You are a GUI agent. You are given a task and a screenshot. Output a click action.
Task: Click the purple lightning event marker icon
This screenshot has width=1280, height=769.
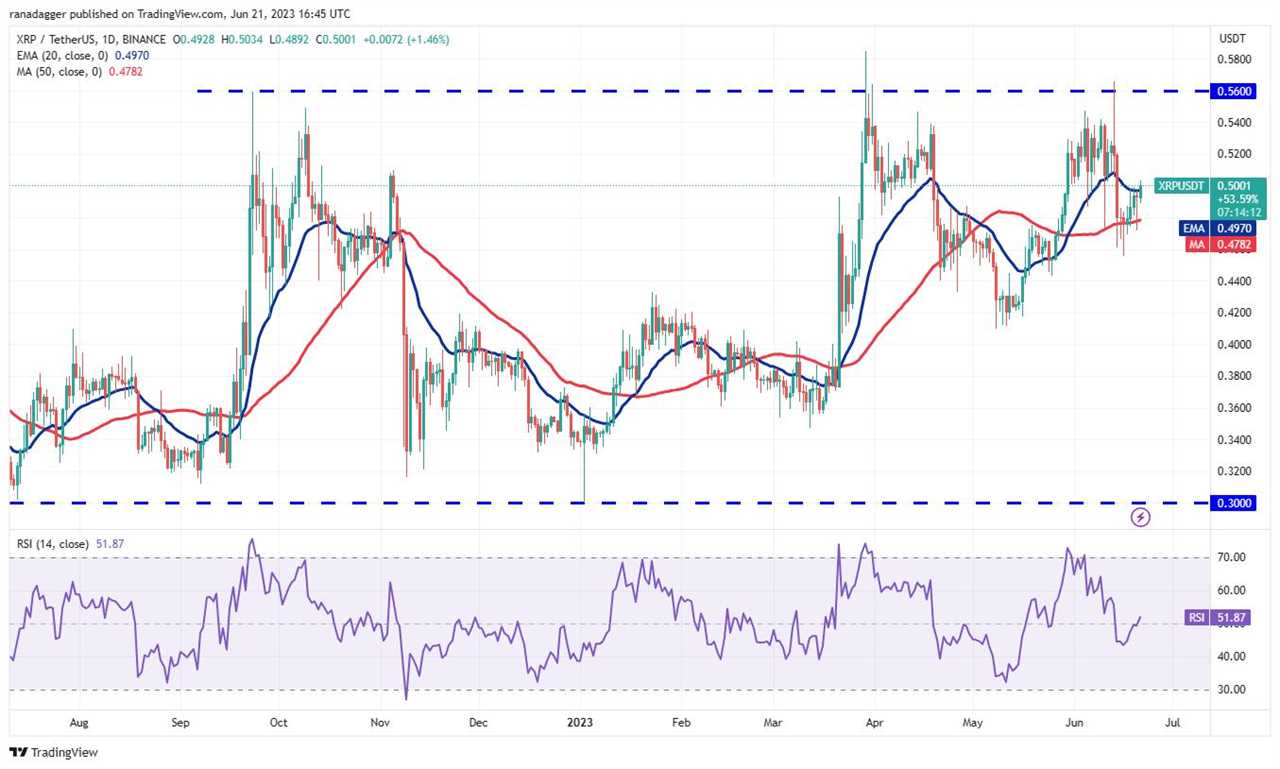pos(1141,517)
